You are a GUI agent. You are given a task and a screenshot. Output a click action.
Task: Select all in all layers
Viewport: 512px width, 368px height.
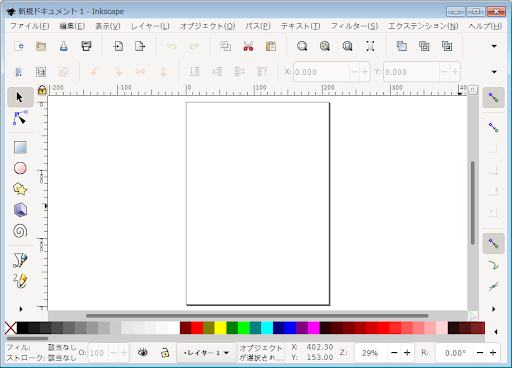coord(41,72)
